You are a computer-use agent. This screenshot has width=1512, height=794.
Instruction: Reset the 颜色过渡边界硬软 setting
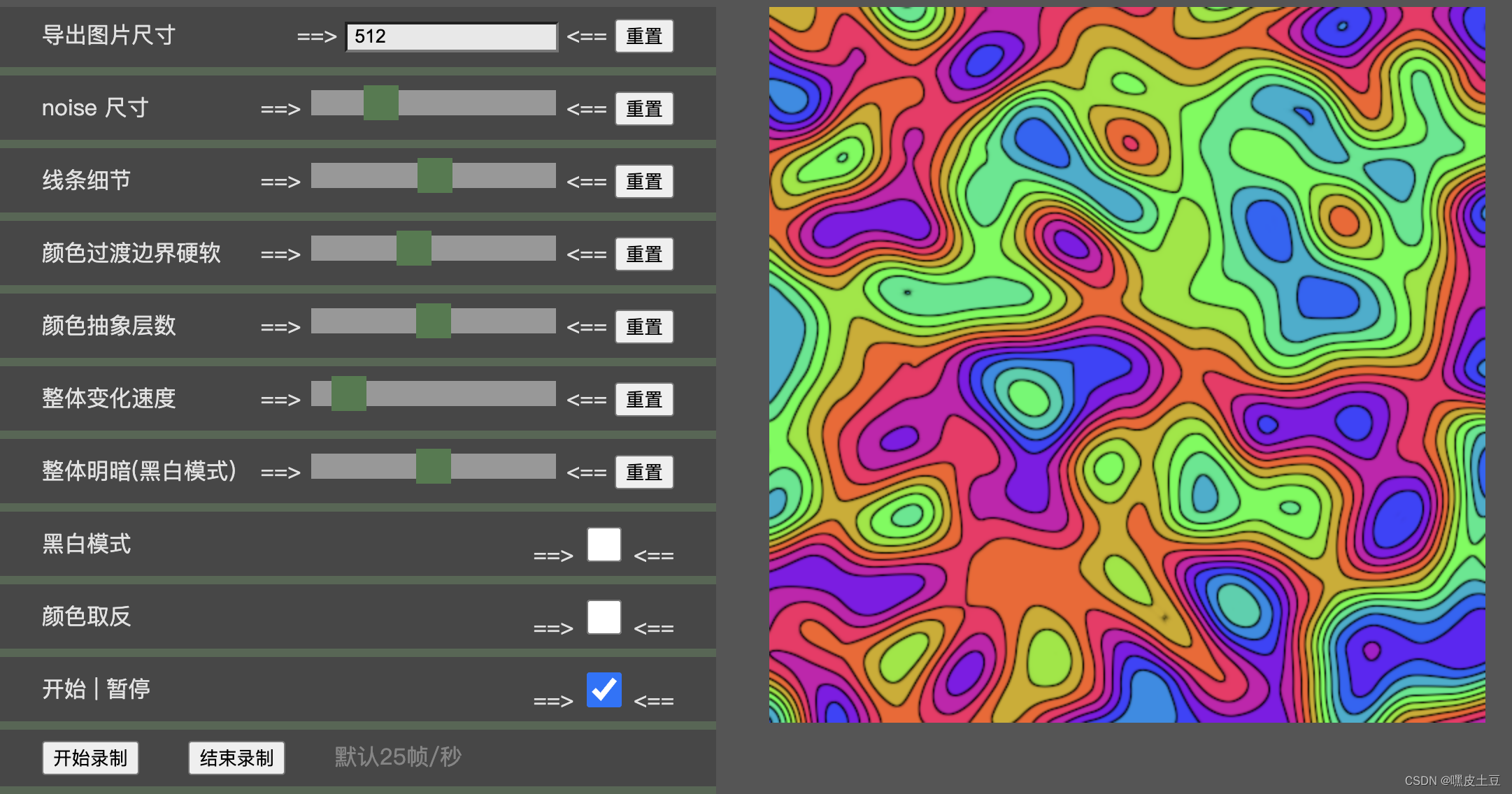tap(643, 254)
